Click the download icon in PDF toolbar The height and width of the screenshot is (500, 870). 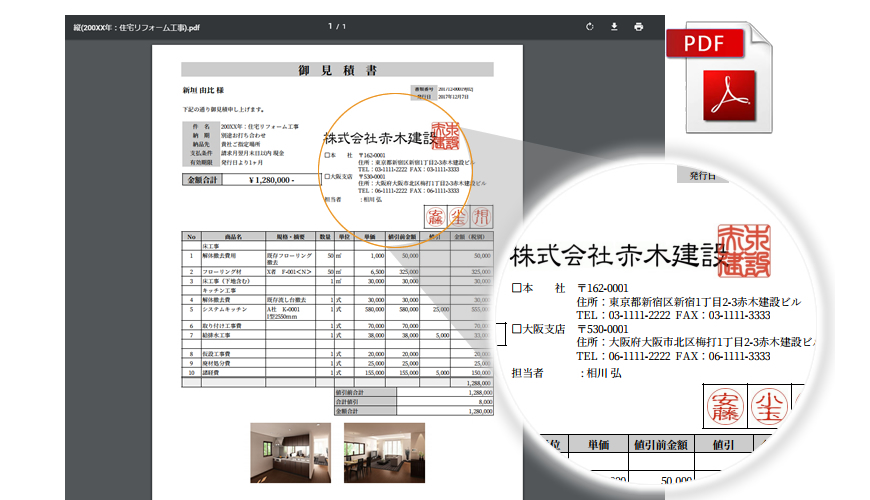[614, 27]
